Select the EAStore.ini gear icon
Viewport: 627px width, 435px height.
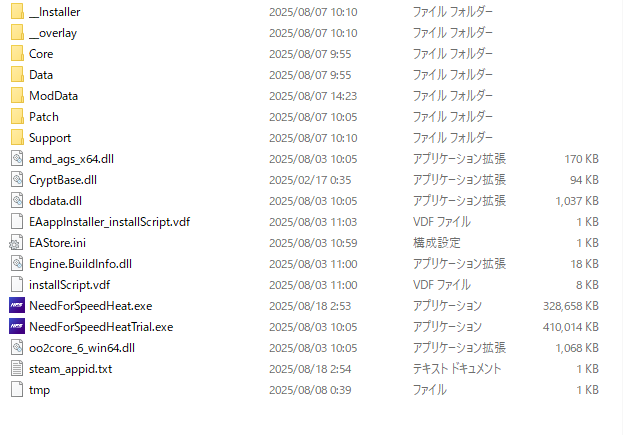click(x=16, y=243)
